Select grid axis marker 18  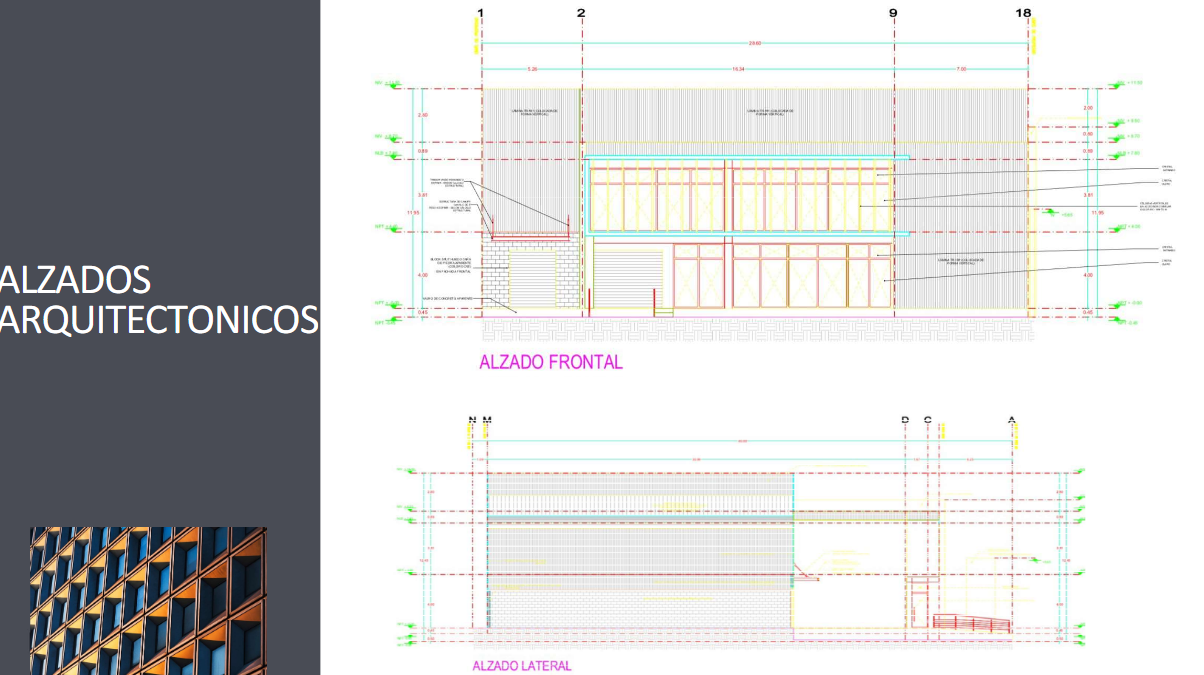click(1023, 13)
